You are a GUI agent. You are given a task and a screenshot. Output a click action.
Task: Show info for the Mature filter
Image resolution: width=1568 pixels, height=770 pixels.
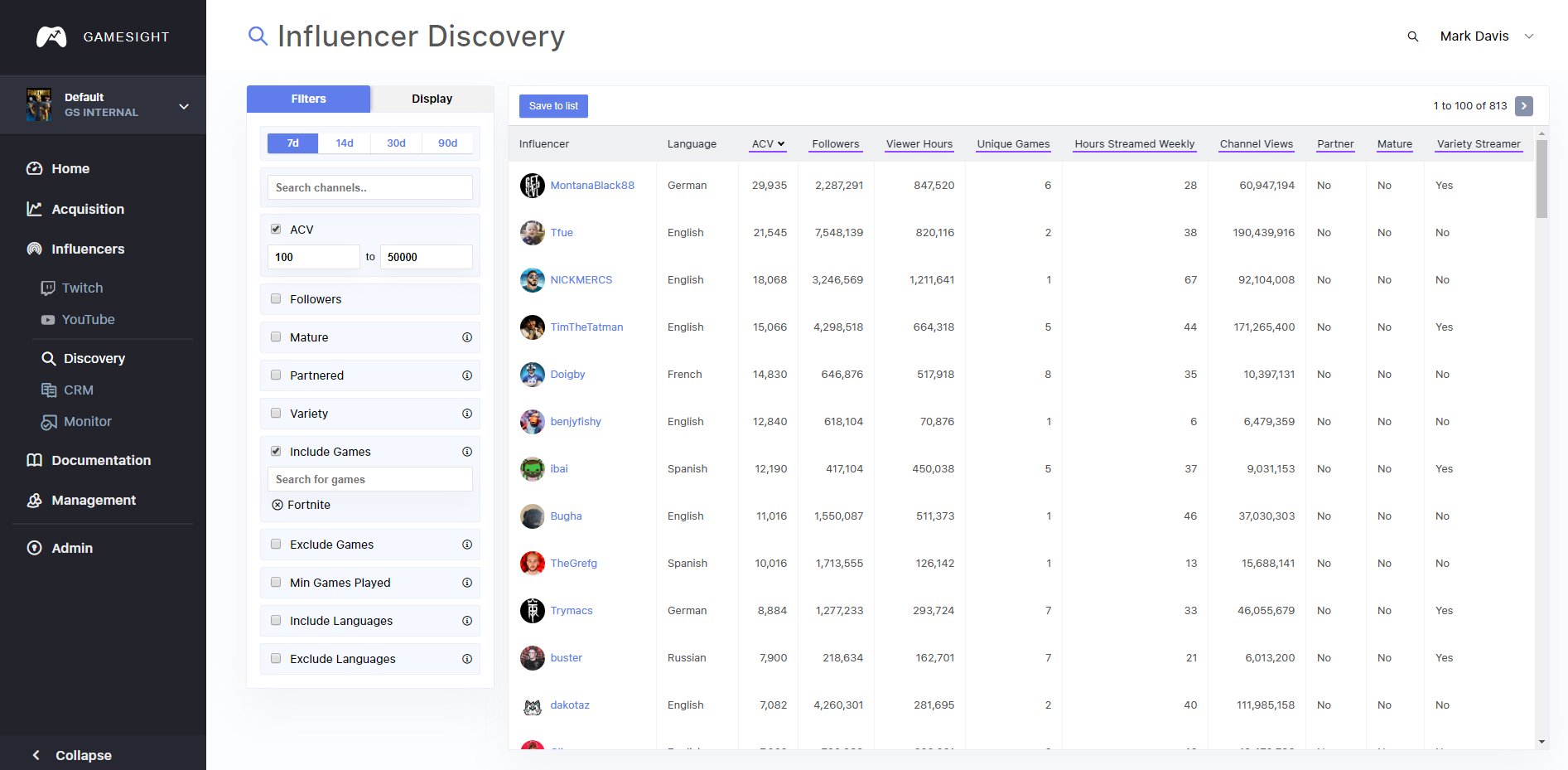coord(467,337)
